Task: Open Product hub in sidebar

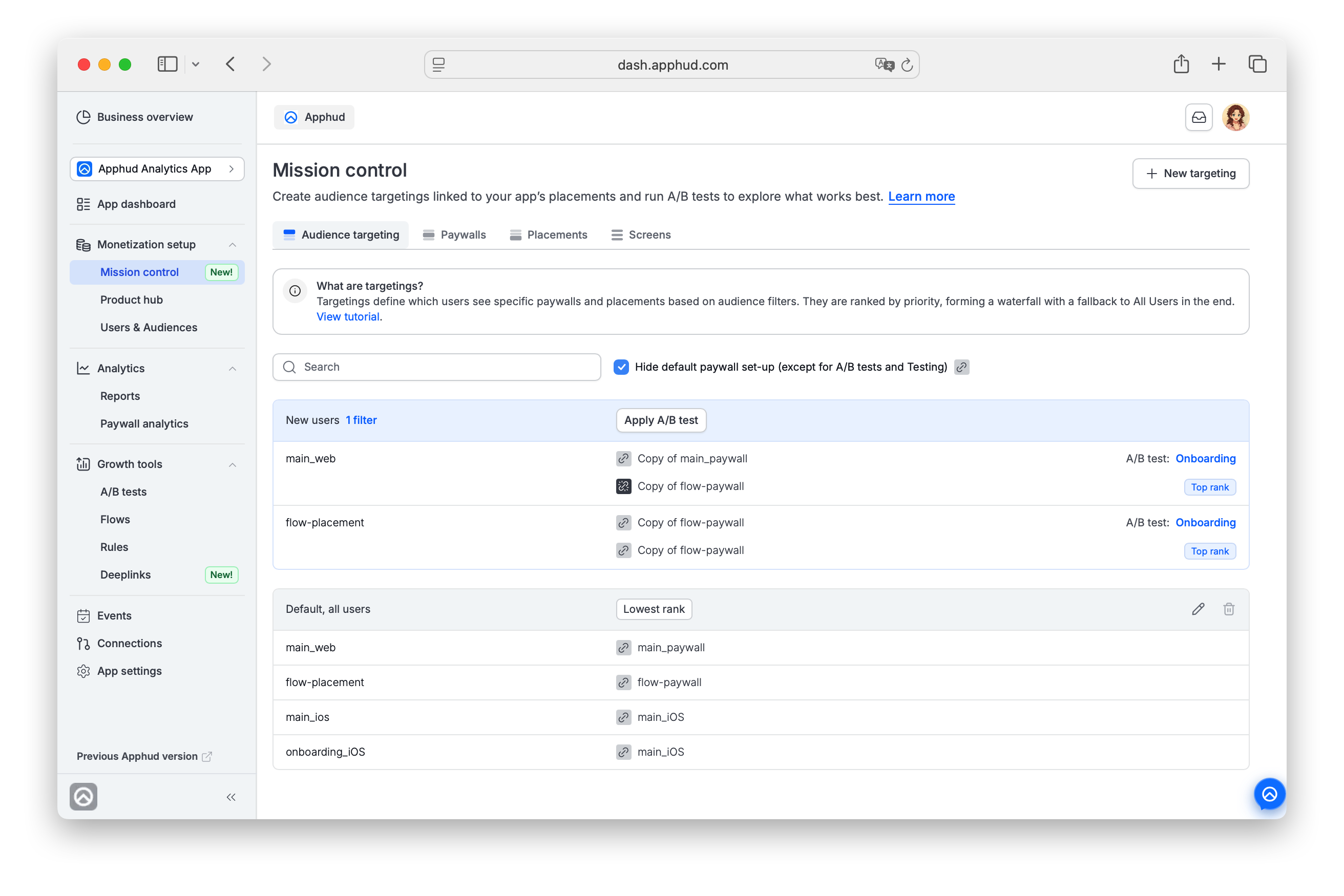Action: [132, 300]
